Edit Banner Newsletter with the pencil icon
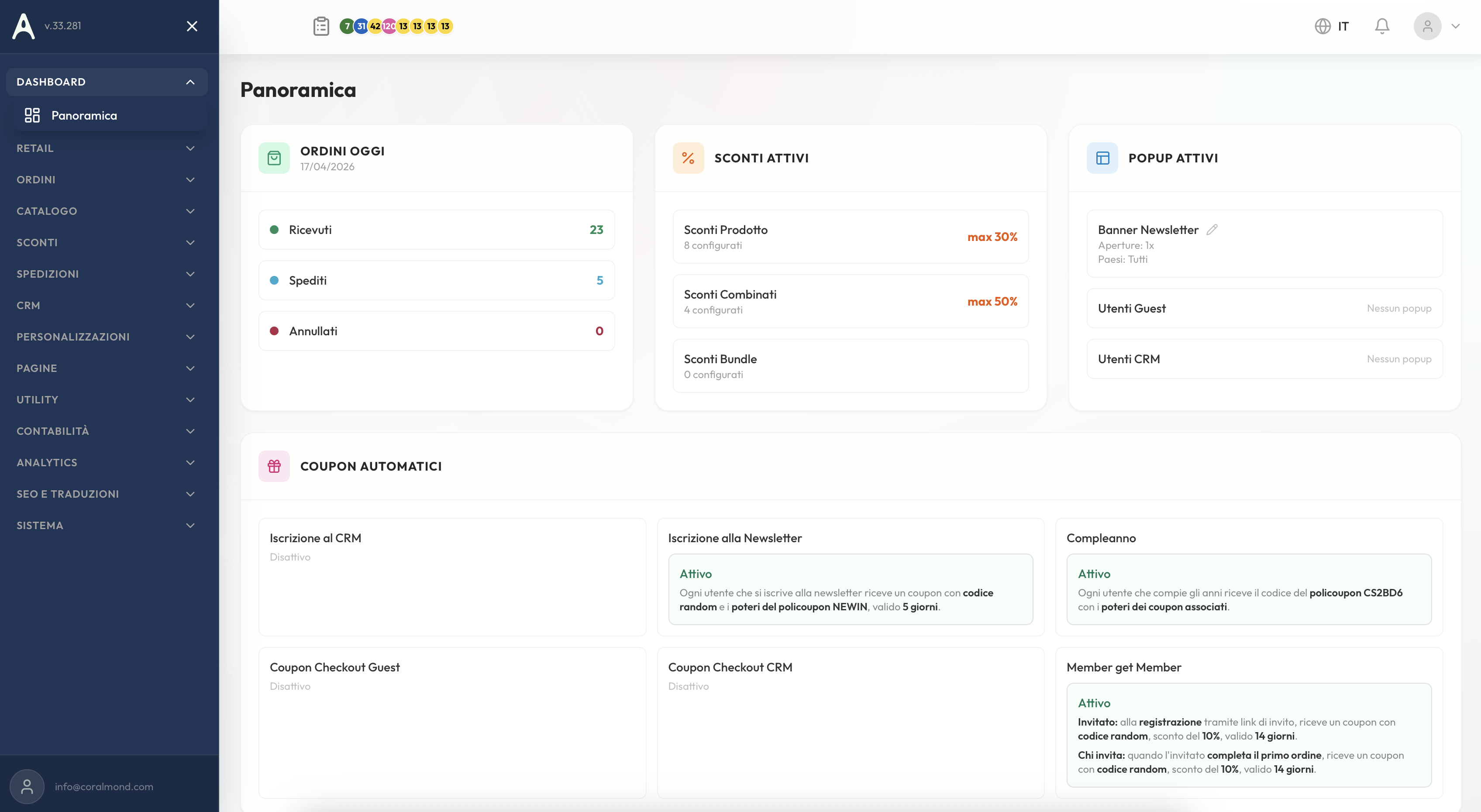The height and width of the screenshot is (812, 1481). coord(1212,229)
